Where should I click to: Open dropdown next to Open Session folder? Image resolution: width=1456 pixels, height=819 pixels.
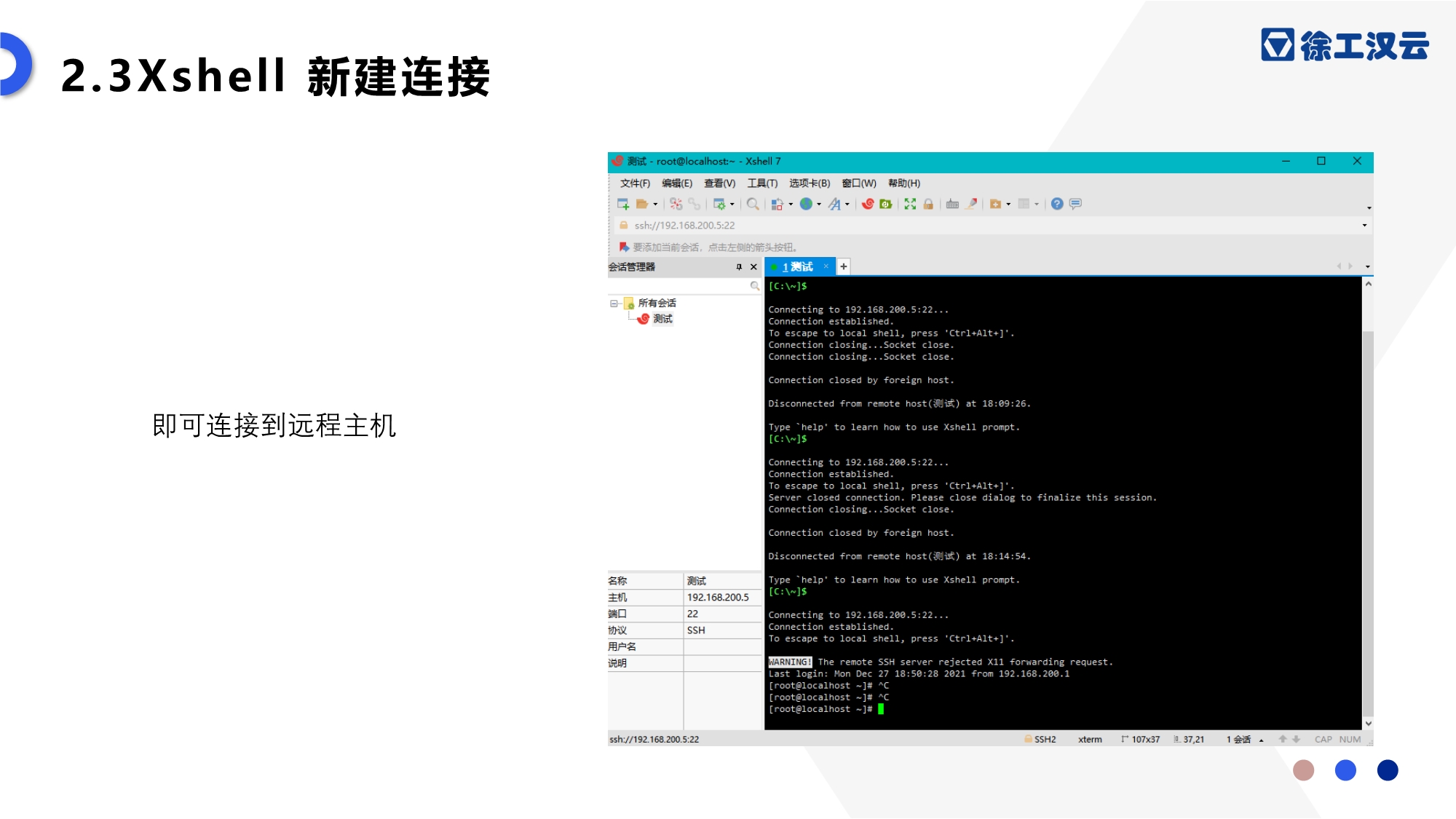point(655,205)
